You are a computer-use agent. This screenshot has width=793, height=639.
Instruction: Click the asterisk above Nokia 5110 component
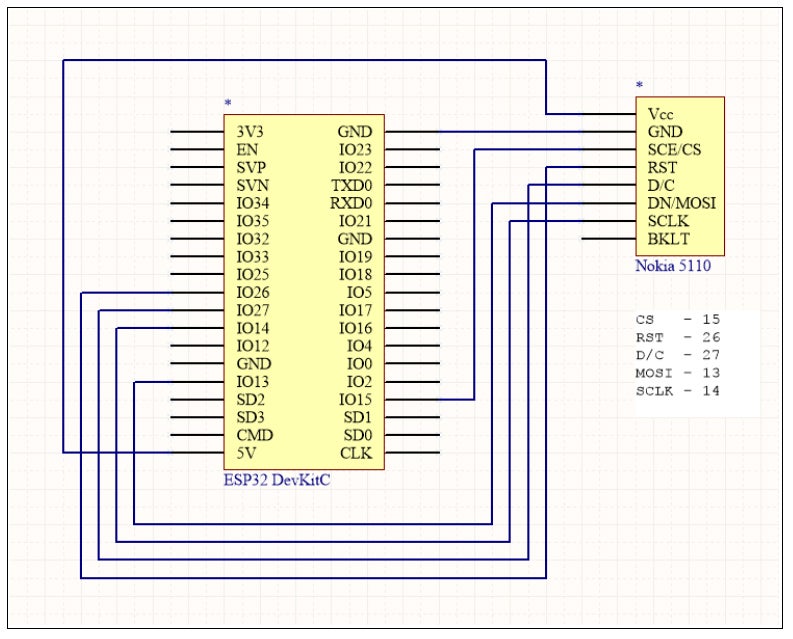(x=639, y=85)
